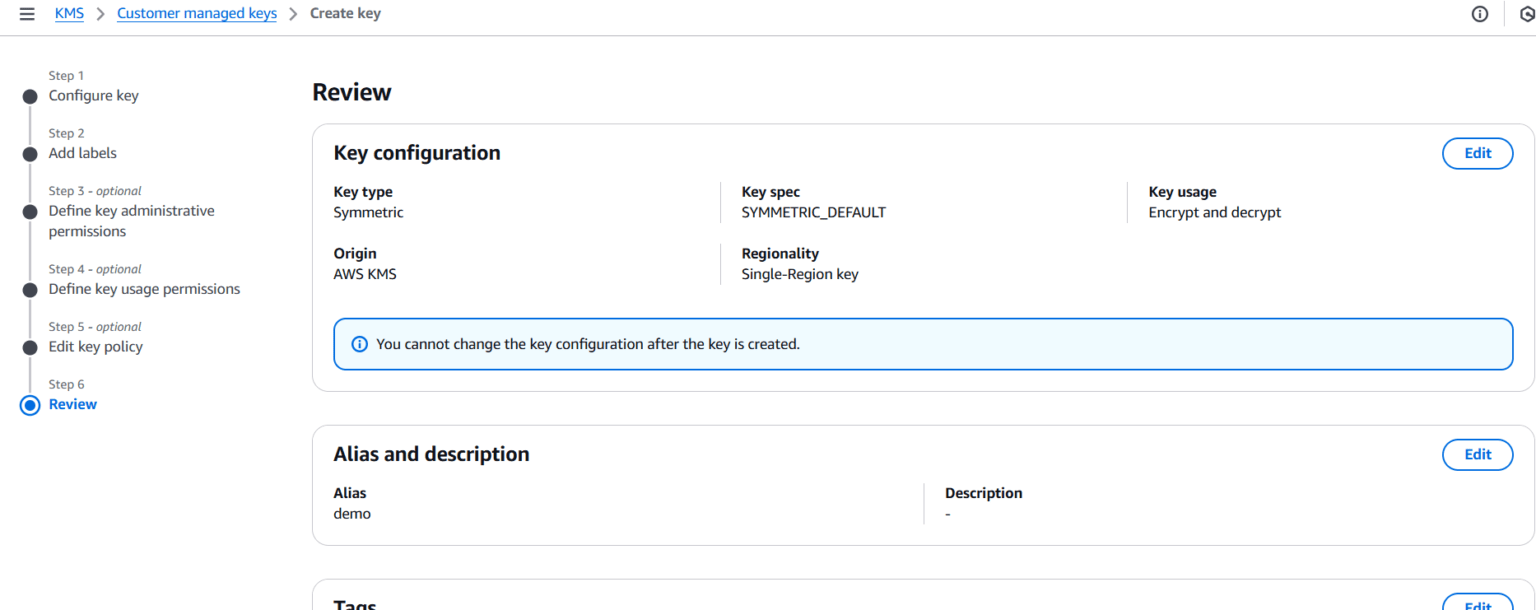This screenshot has height=610, width=1536.
Task: Open the Info help panel icon
Action: pyautogui.click(x=1479, y=13)
